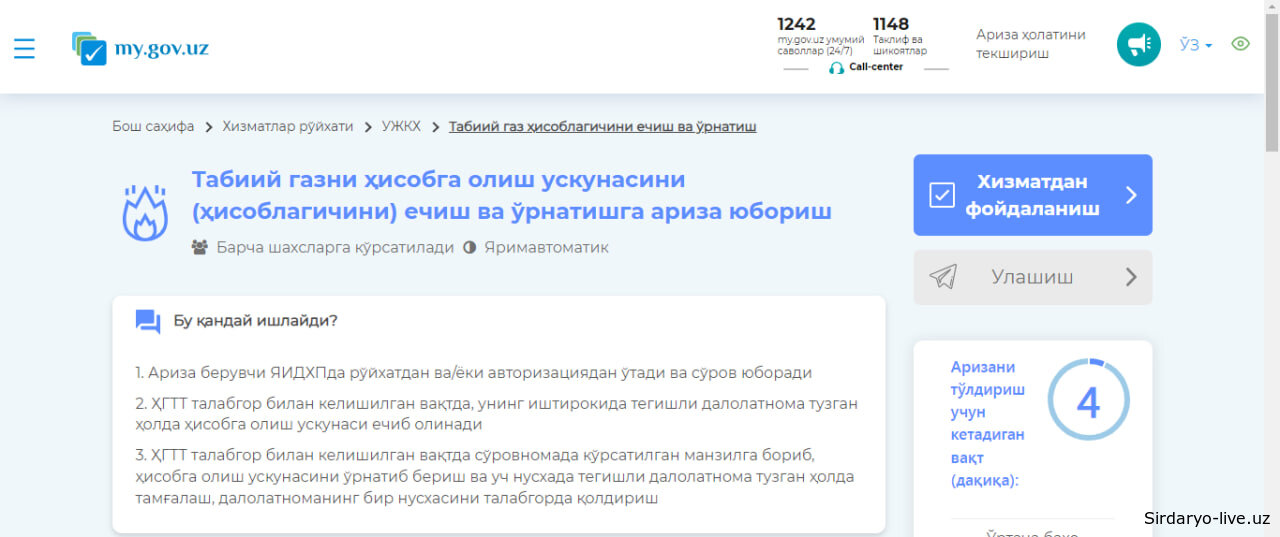The height and width of the screenshot is (537, 1280).
Task: Click the paper plane share icon
Action: (x=942, y=277)
